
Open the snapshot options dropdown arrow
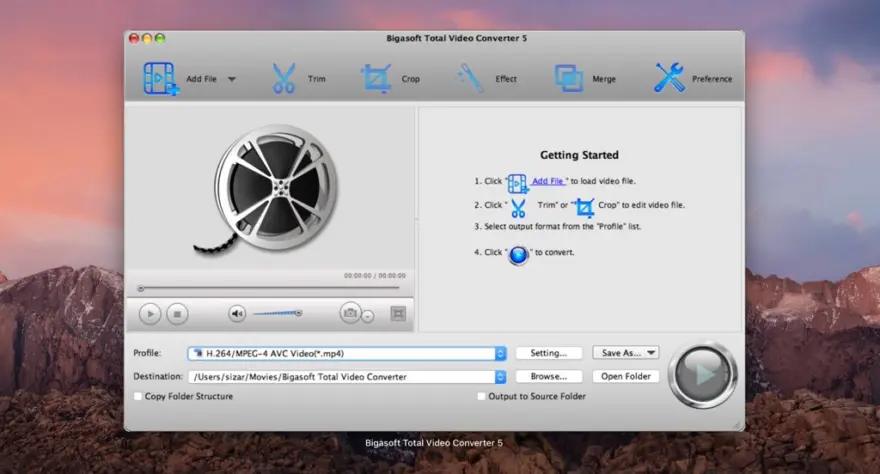(368, 317)
